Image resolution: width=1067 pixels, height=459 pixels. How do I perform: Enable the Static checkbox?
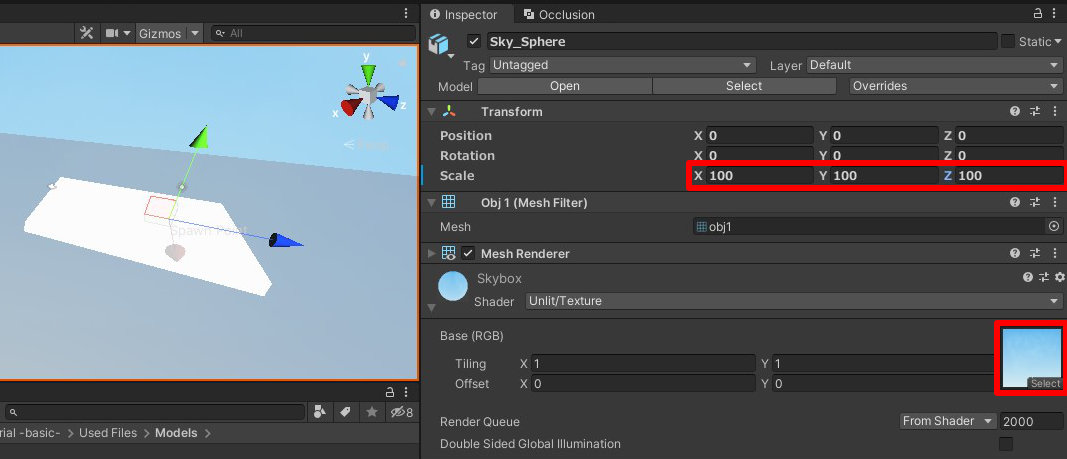[1008, 41]
